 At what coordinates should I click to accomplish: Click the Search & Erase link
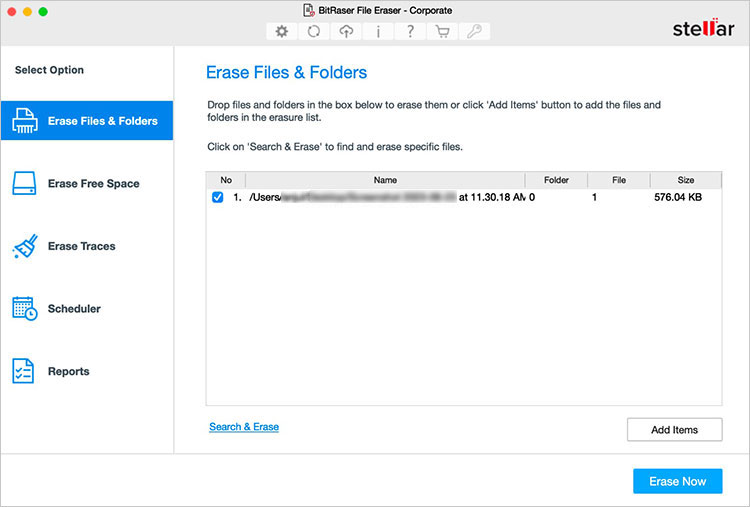click(244, 427)
